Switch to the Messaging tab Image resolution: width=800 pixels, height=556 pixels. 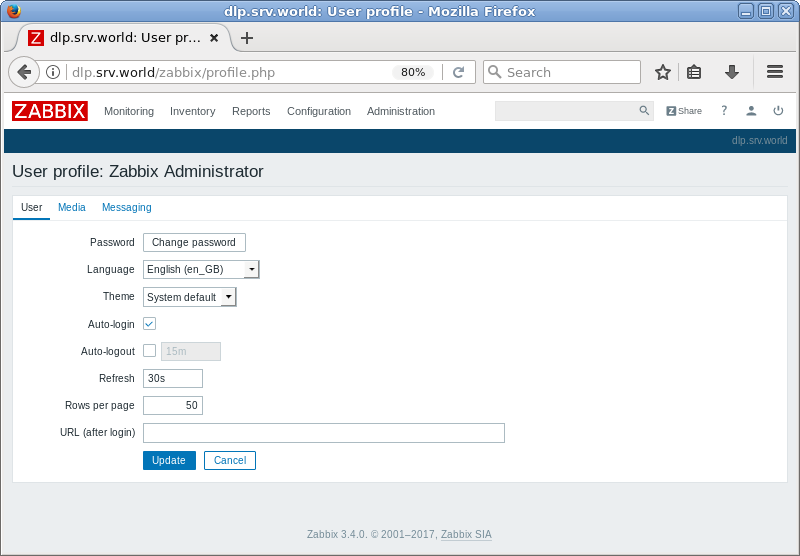(127, 207)
